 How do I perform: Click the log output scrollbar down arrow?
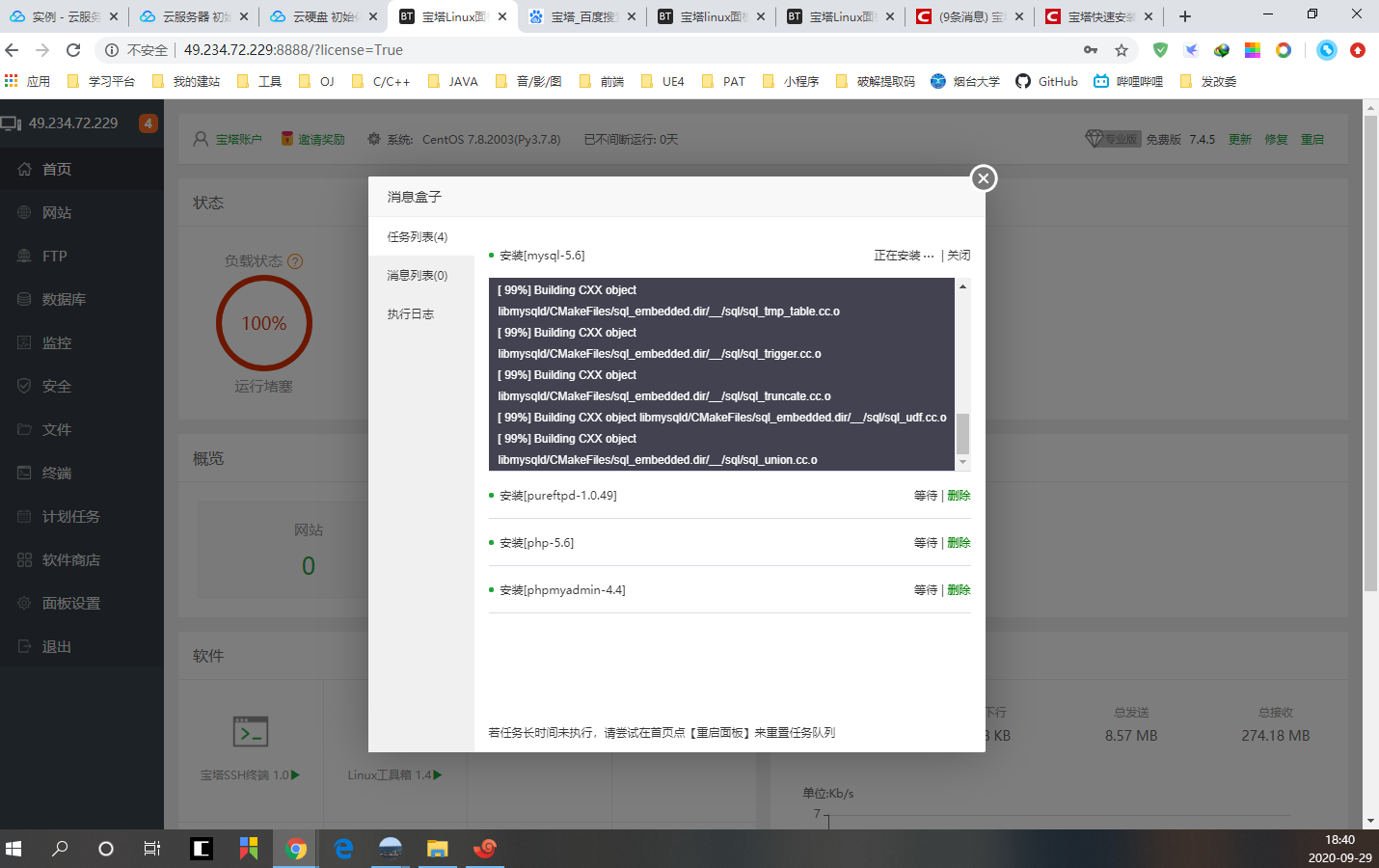[962, 463]
